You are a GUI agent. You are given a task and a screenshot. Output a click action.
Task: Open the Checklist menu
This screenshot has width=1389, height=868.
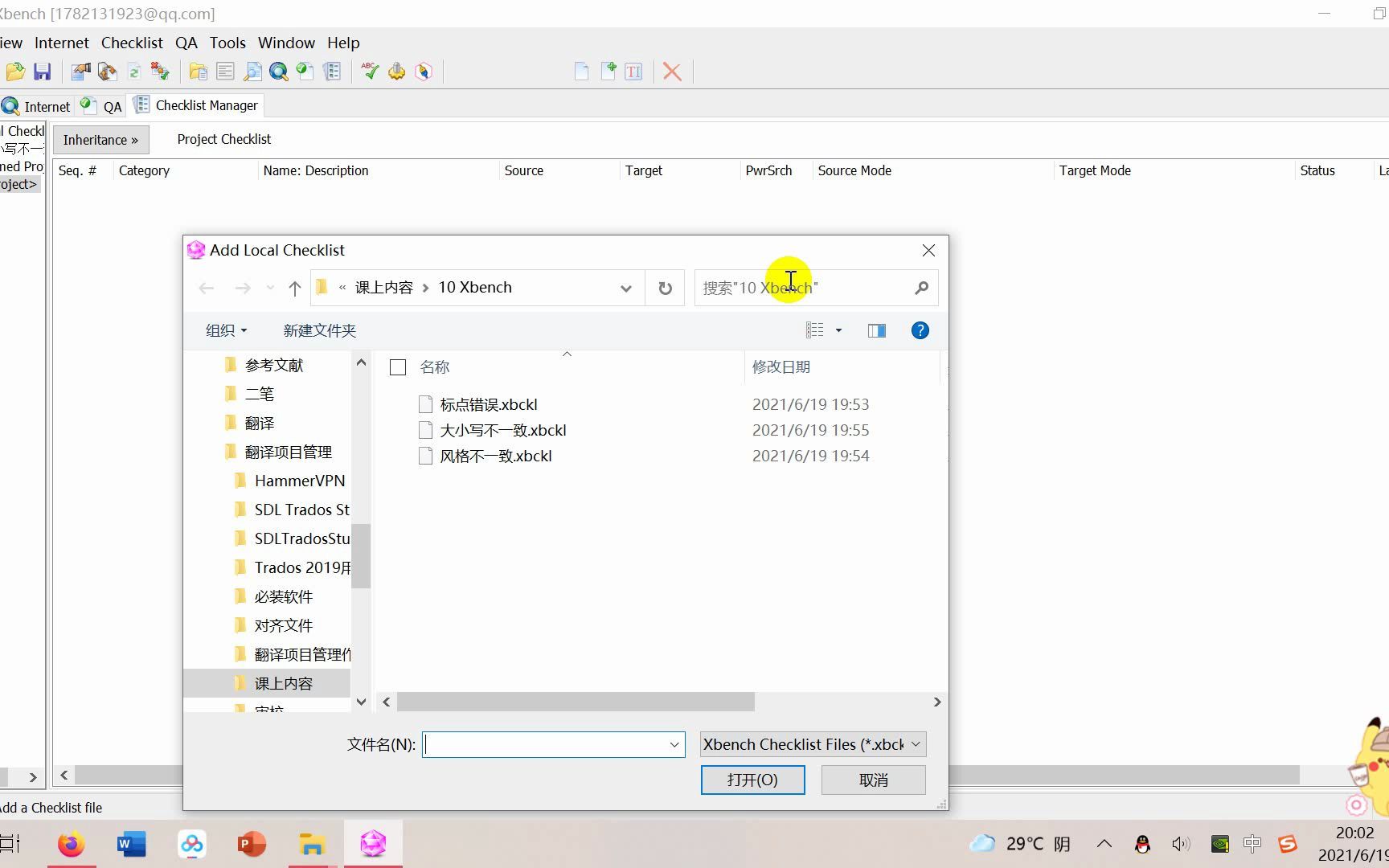(132, 43)
